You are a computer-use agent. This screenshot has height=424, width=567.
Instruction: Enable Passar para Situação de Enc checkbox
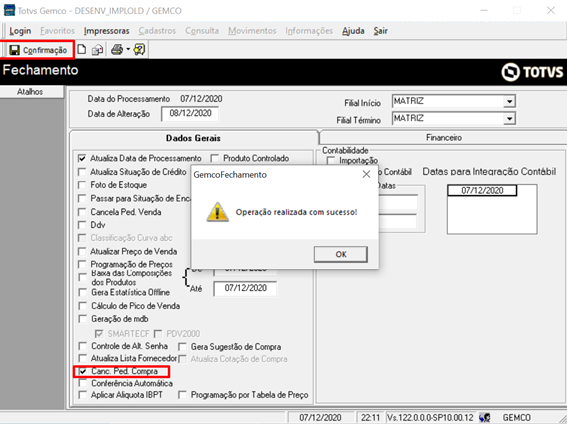82,198
